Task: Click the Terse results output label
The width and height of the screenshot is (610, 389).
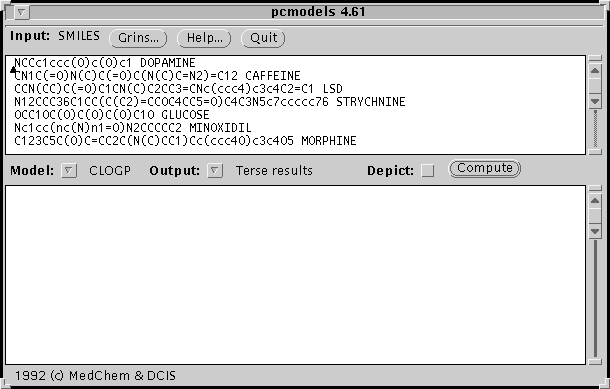Action: coord(274,171)
